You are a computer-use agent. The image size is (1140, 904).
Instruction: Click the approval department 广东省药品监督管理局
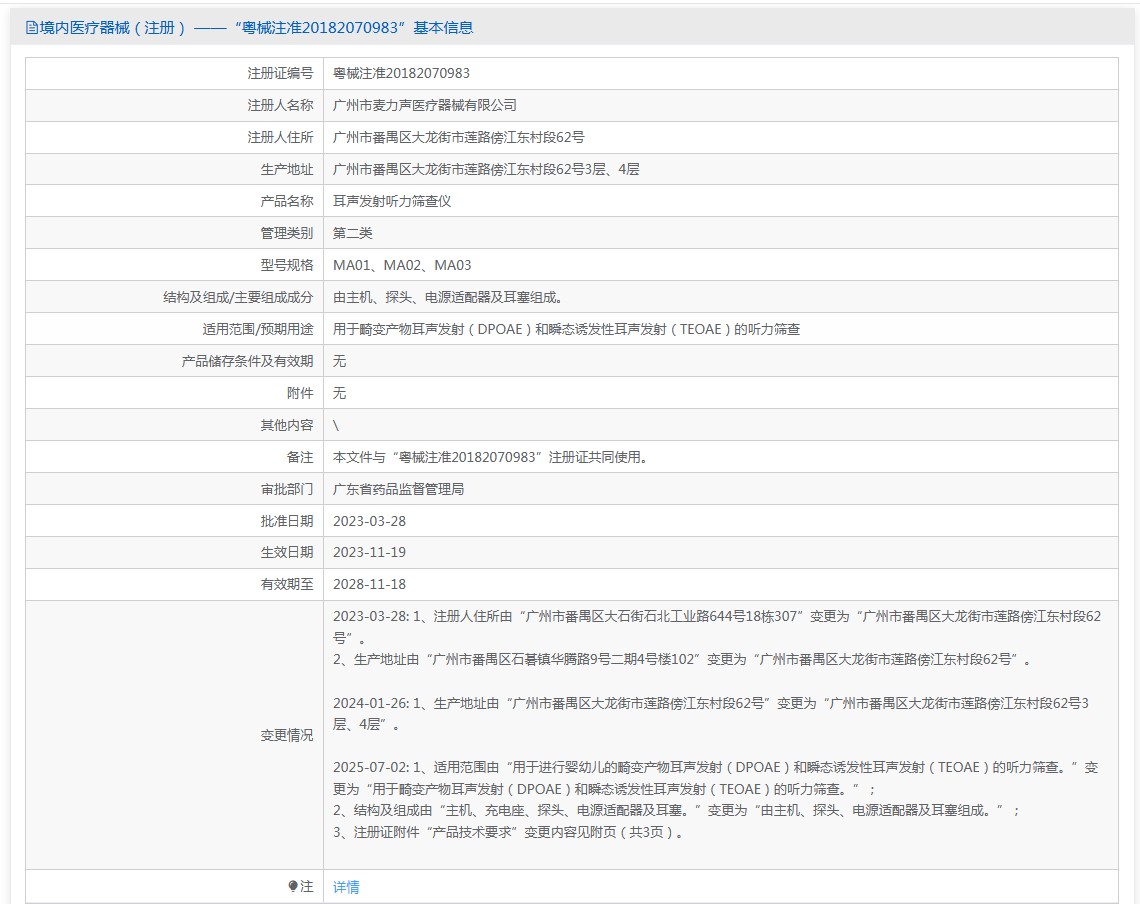[398, 489]
